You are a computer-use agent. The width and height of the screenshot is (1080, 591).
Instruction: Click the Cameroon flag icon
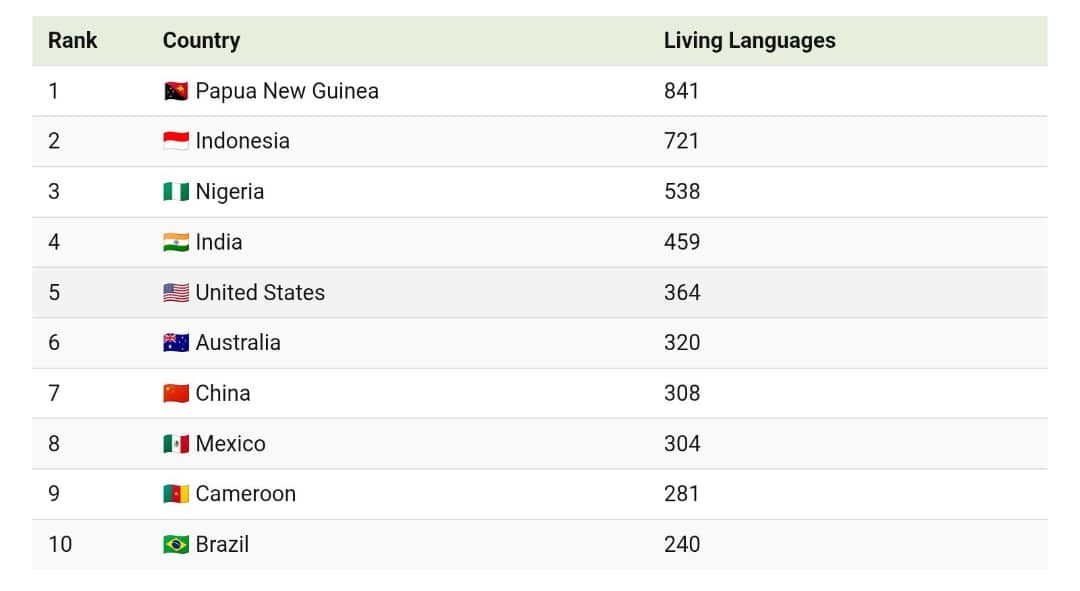176,494
